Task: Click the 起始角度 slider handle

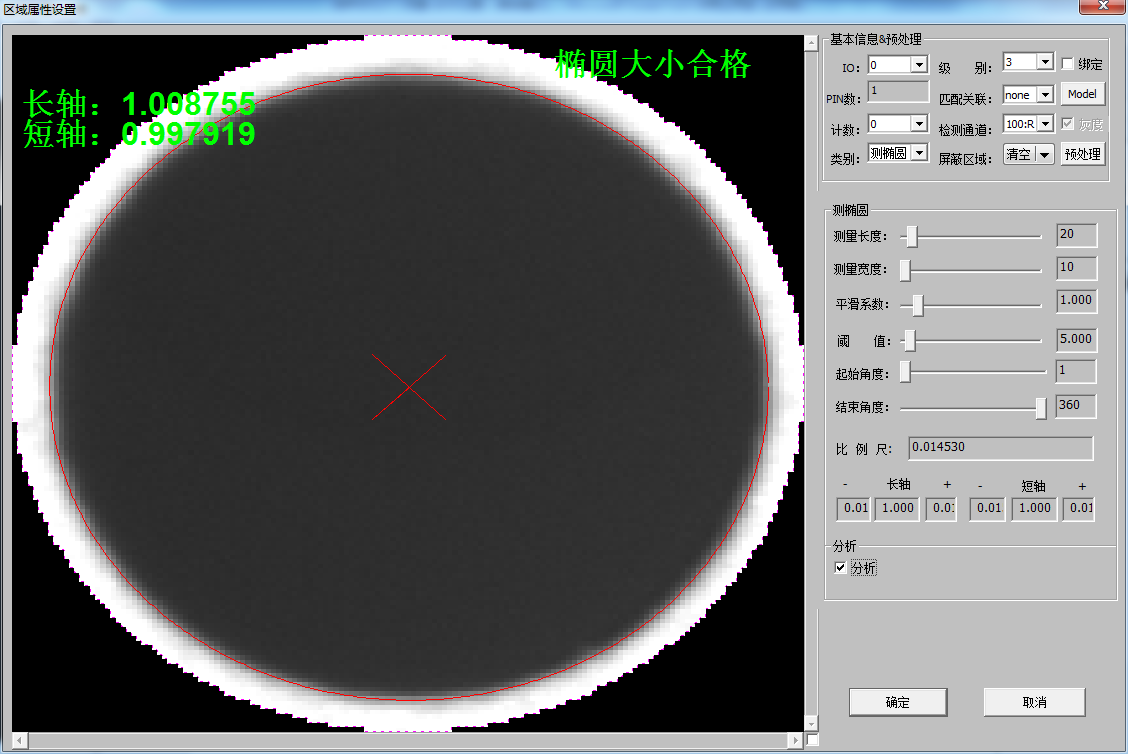Action: coord(906,371)
